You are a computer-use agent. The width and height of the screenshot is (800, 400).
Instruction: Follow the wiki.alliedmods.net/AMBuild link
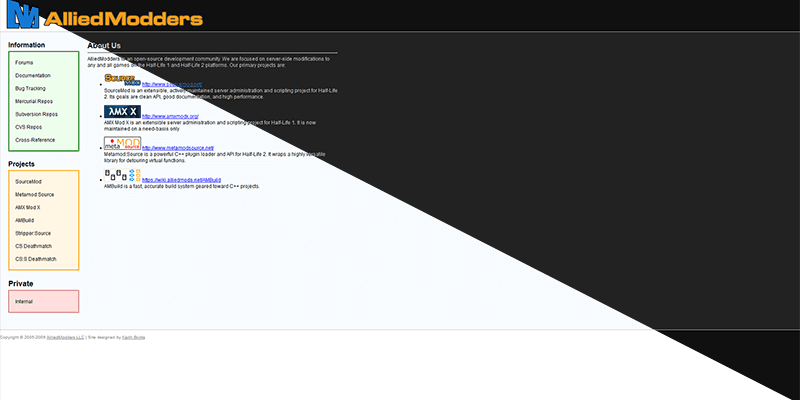pos(182,180)
